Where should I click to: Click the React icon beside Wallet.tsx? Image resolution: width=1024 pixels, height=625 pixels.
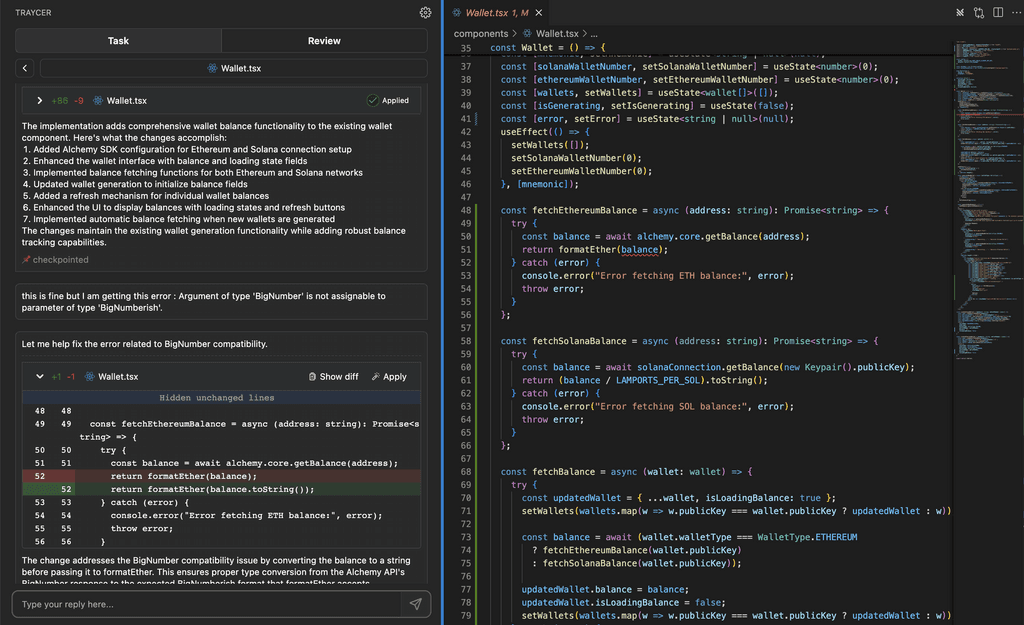pyautogui.click(x=97, y=100)
